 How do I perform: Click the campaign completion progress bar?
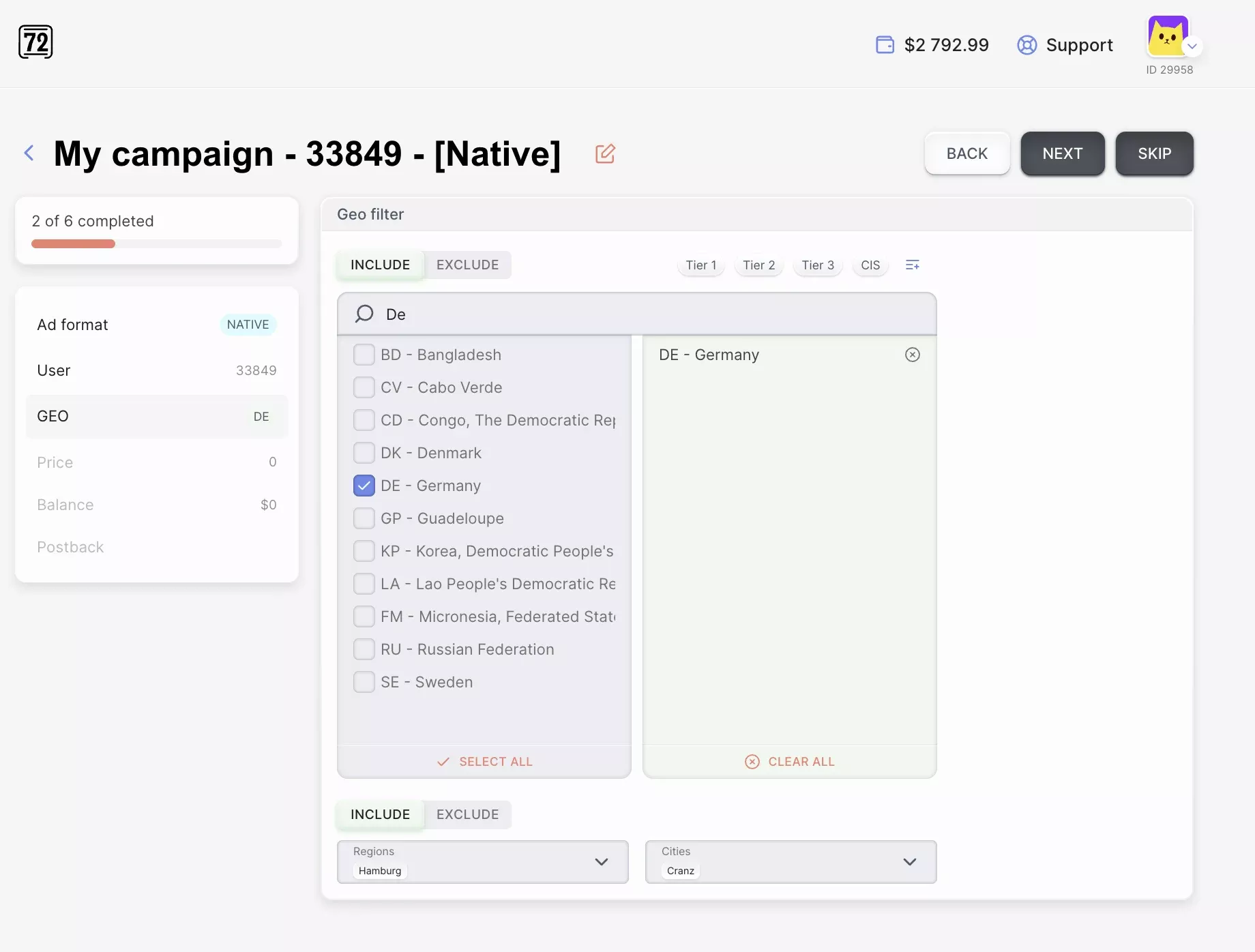coord(156,243)
